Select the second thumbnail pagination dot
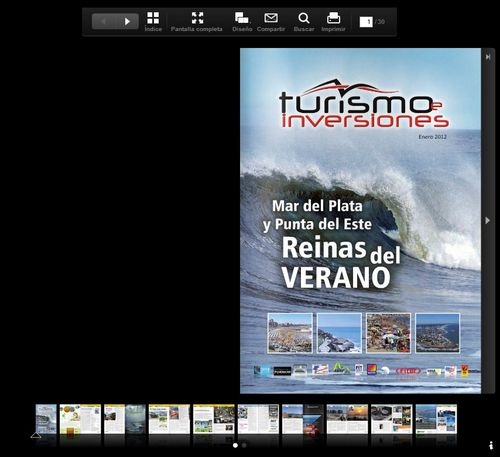500x457 pixels. (244, 445)
